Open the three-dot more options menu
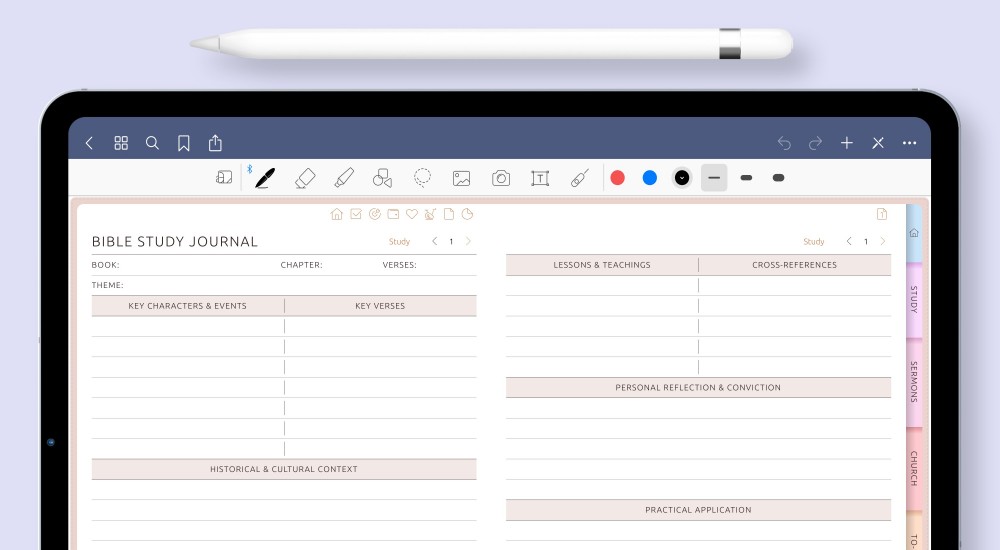The image size is (1000, 550). pyautogui.click(x=909, y=143)
